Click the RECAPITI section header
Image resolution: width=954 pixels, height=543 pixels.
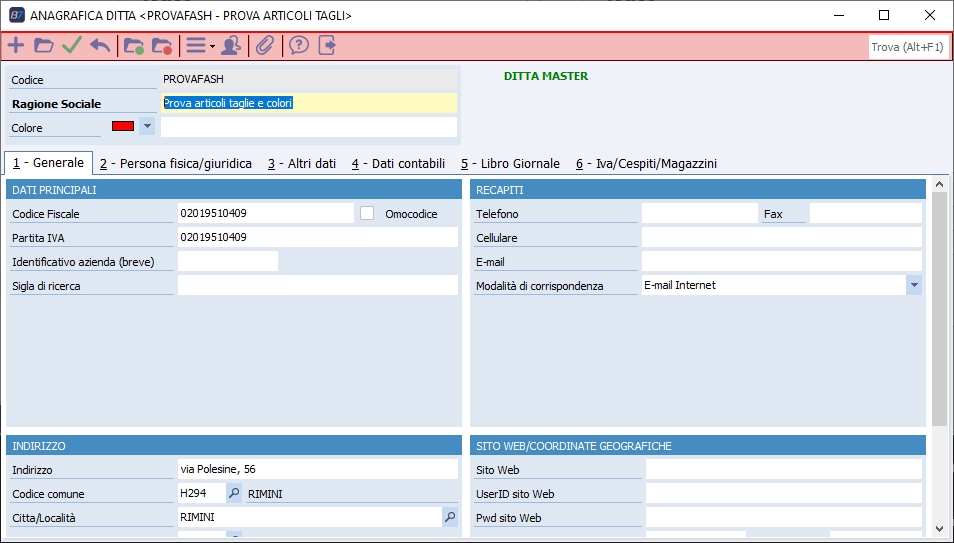[x=698, y=190]
